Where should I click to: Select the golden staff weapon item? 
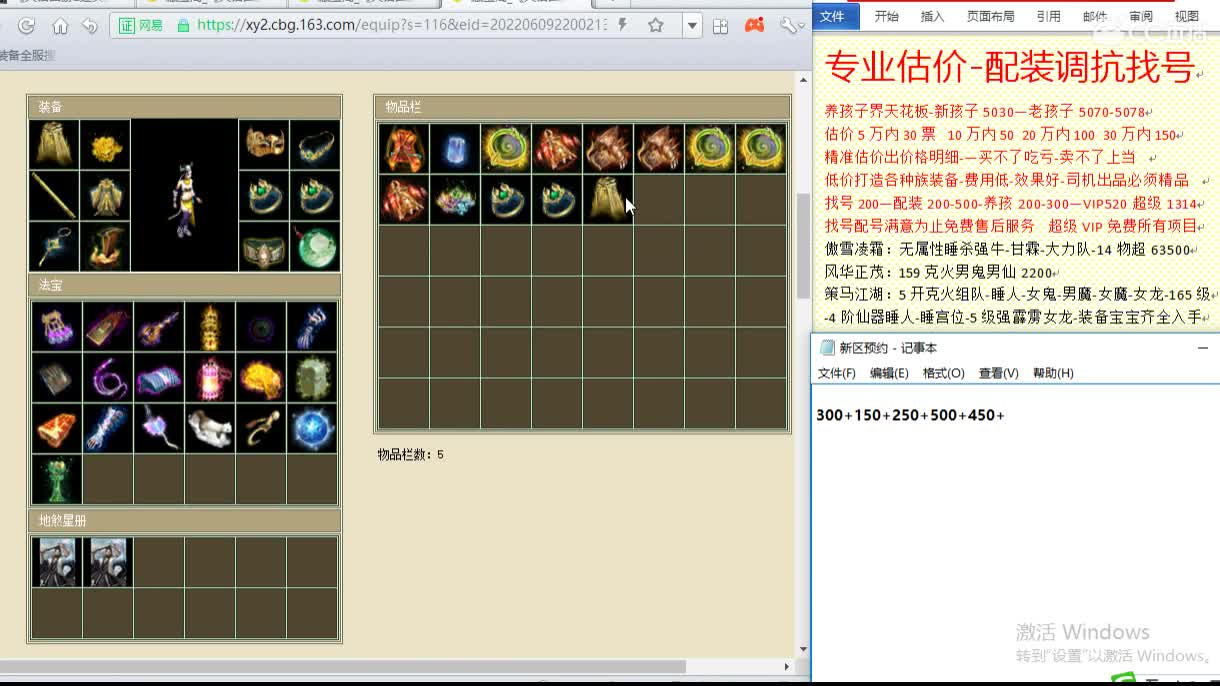[54, 196]
